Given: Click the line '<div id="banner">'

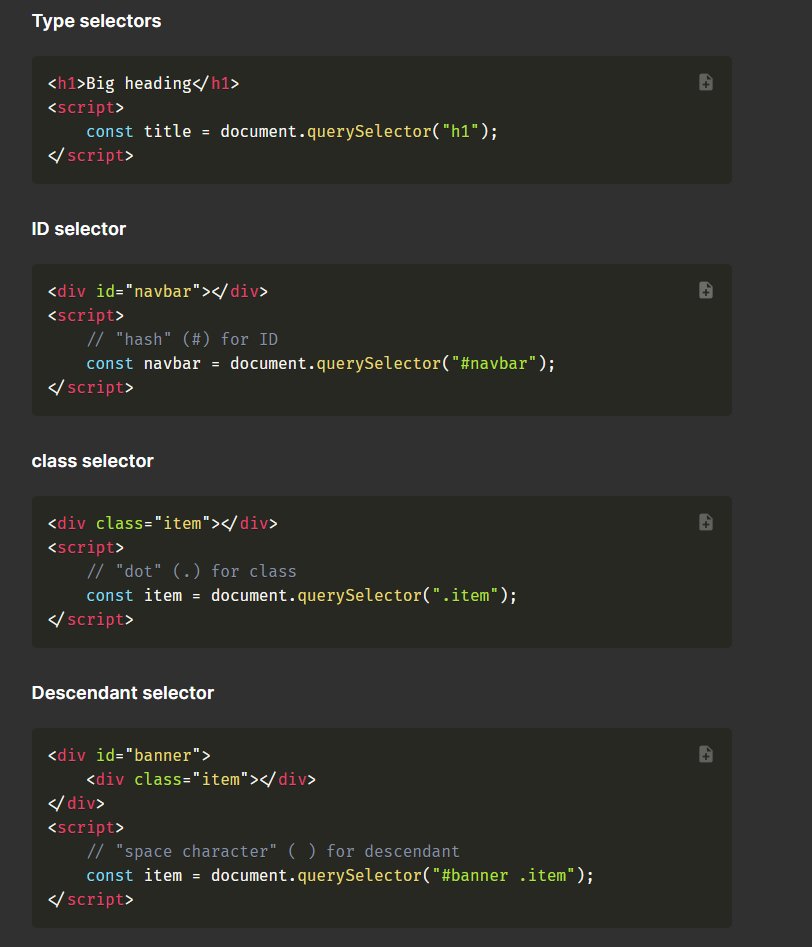Looking at the screenshot, I should coord(129,755).
